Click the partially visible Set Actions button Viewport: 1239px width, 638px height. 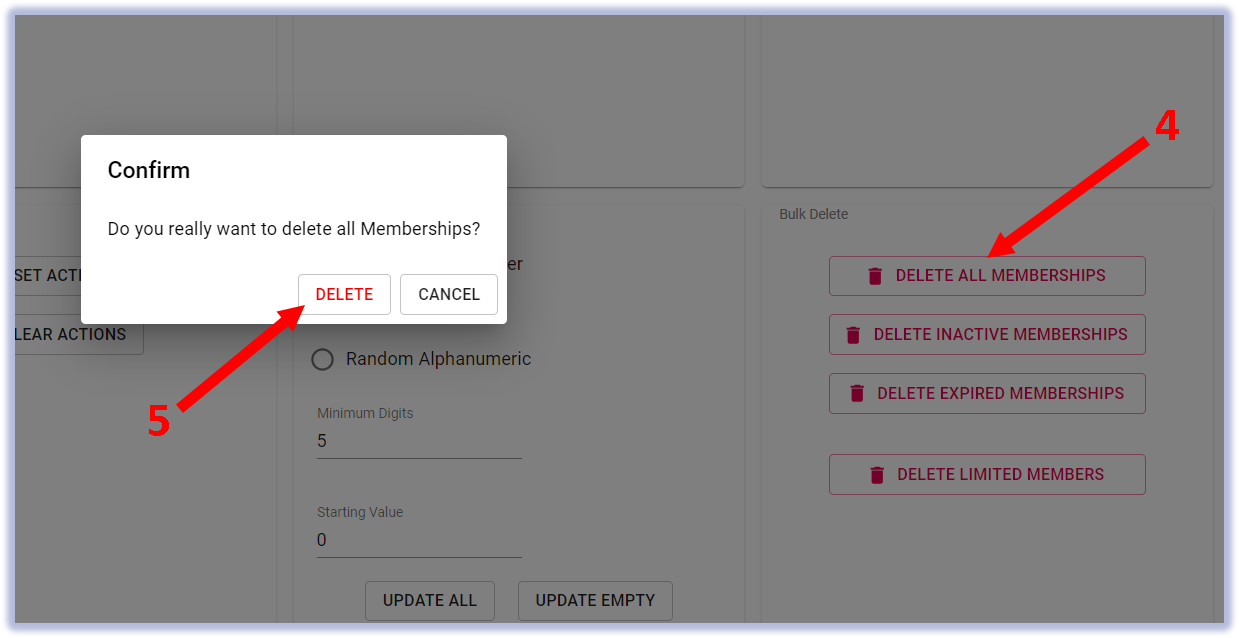pos(48,275)
